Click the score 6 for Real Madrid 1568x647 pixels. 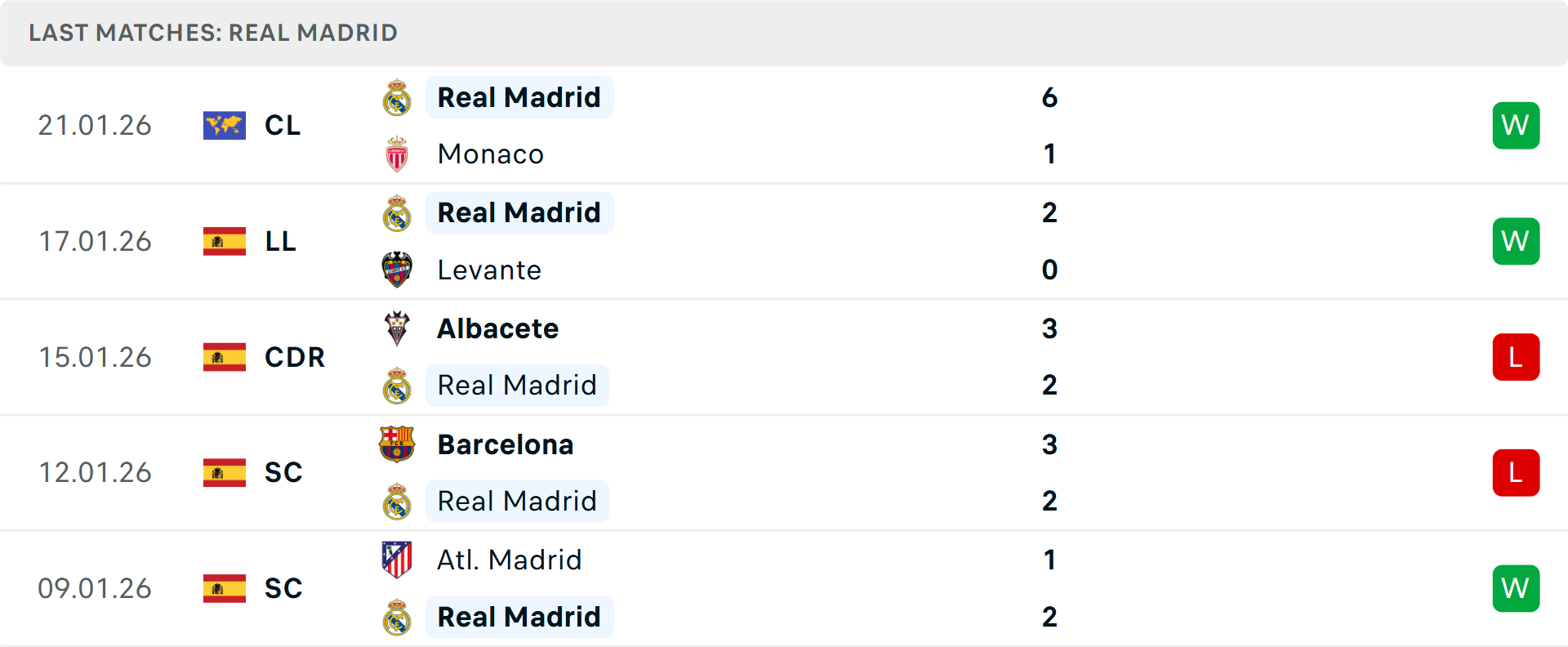tap(1049, 98)
